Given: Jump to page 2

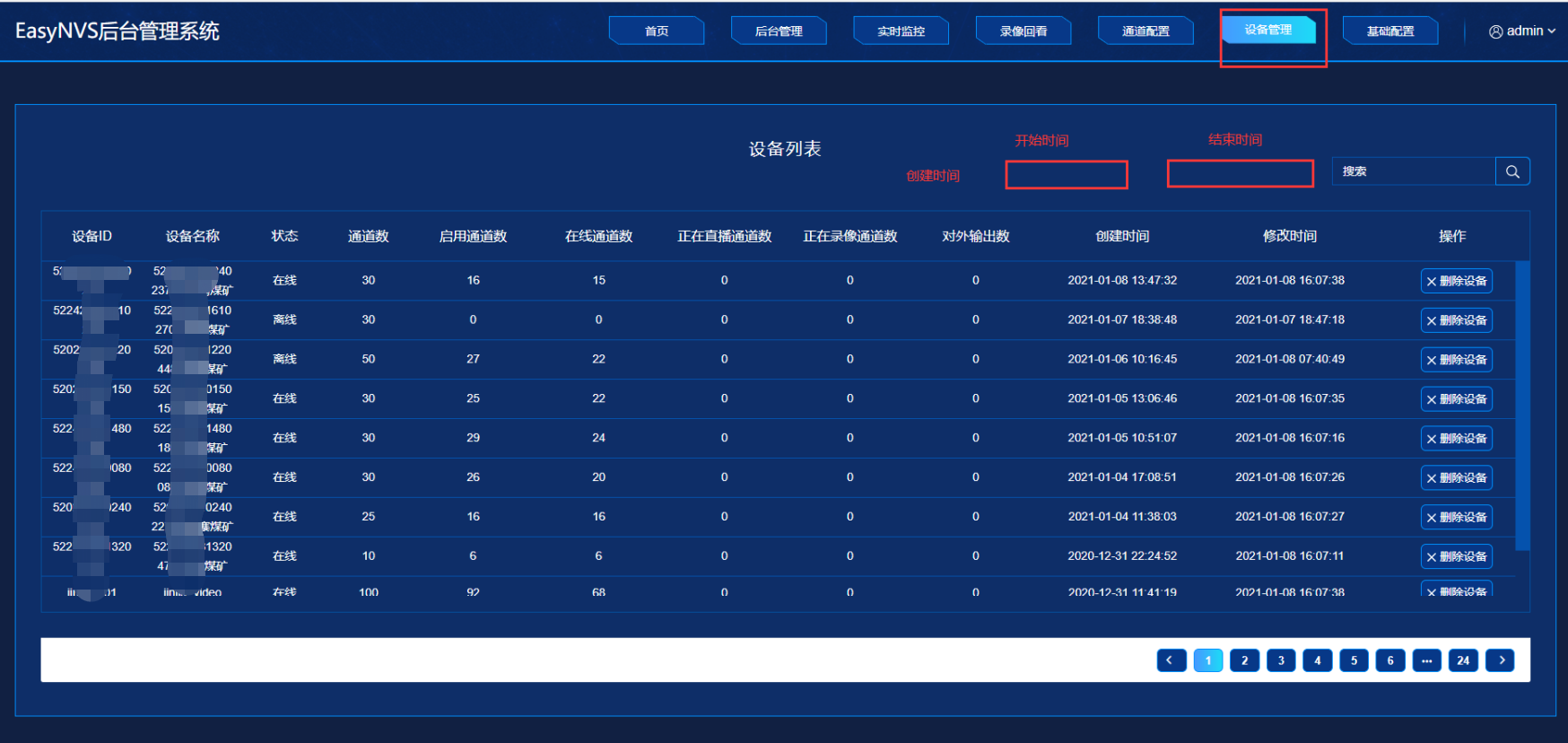Looking at the screenshot, I should coord(1245,660).
